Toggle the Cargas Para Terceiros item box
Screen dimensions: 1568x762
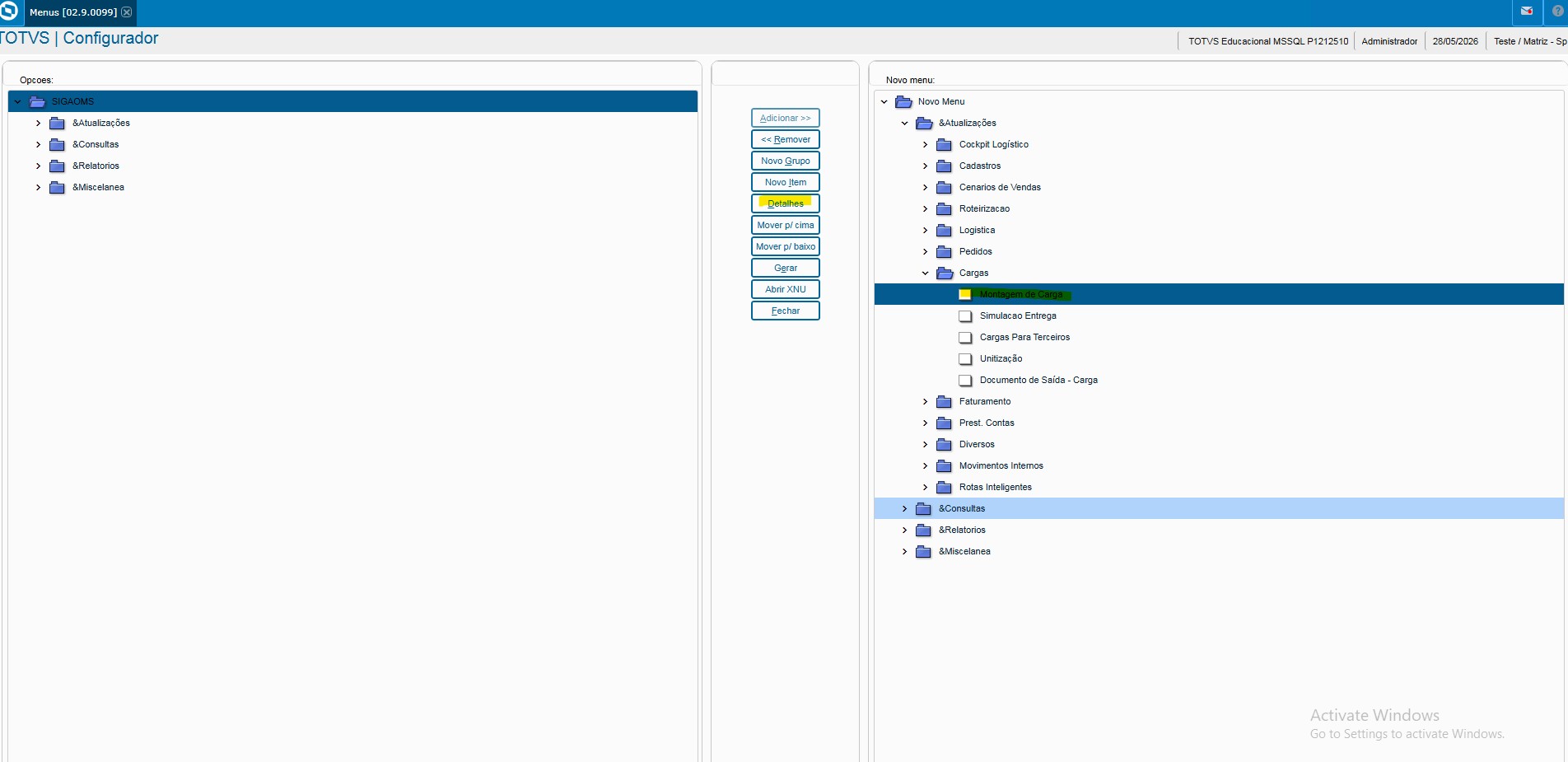click(965, 337)
